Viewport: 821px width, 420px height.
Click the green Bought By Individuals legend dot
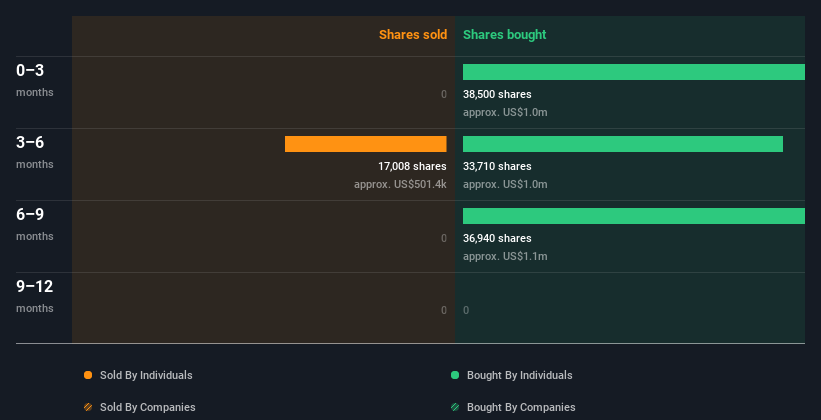click(455, 375)
